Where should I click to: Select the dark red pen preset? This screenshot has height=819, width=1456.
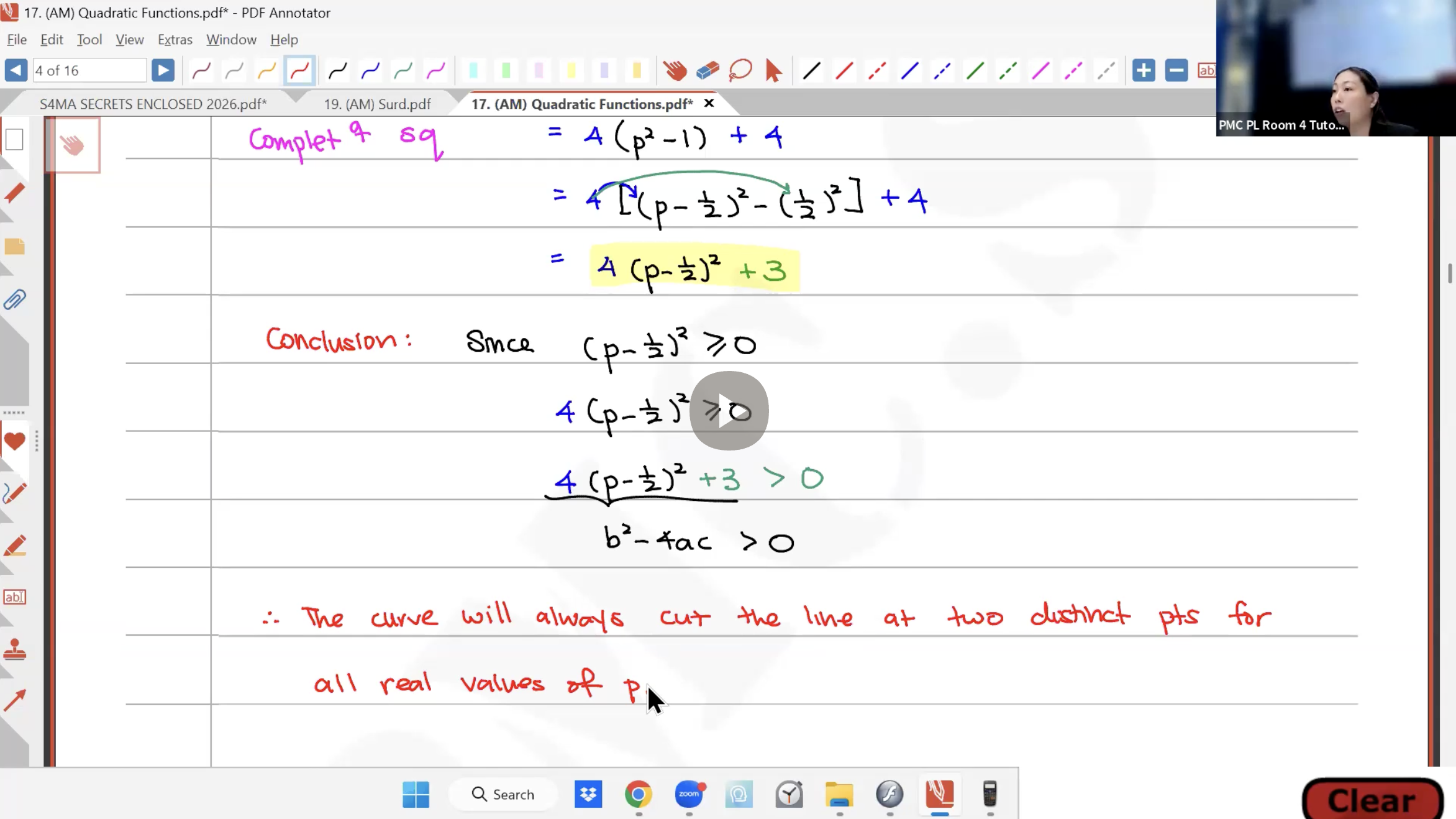point(201,71)
